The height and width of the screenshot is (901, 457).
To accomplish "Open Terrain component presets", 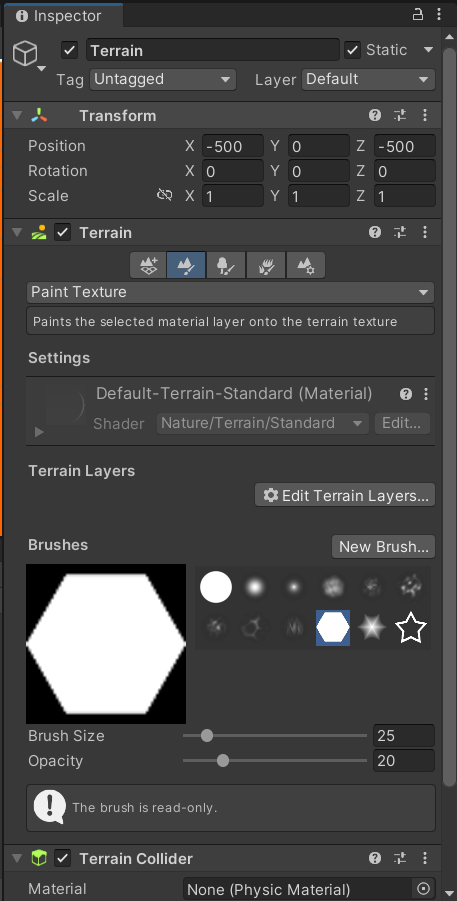I will (400, 232).
